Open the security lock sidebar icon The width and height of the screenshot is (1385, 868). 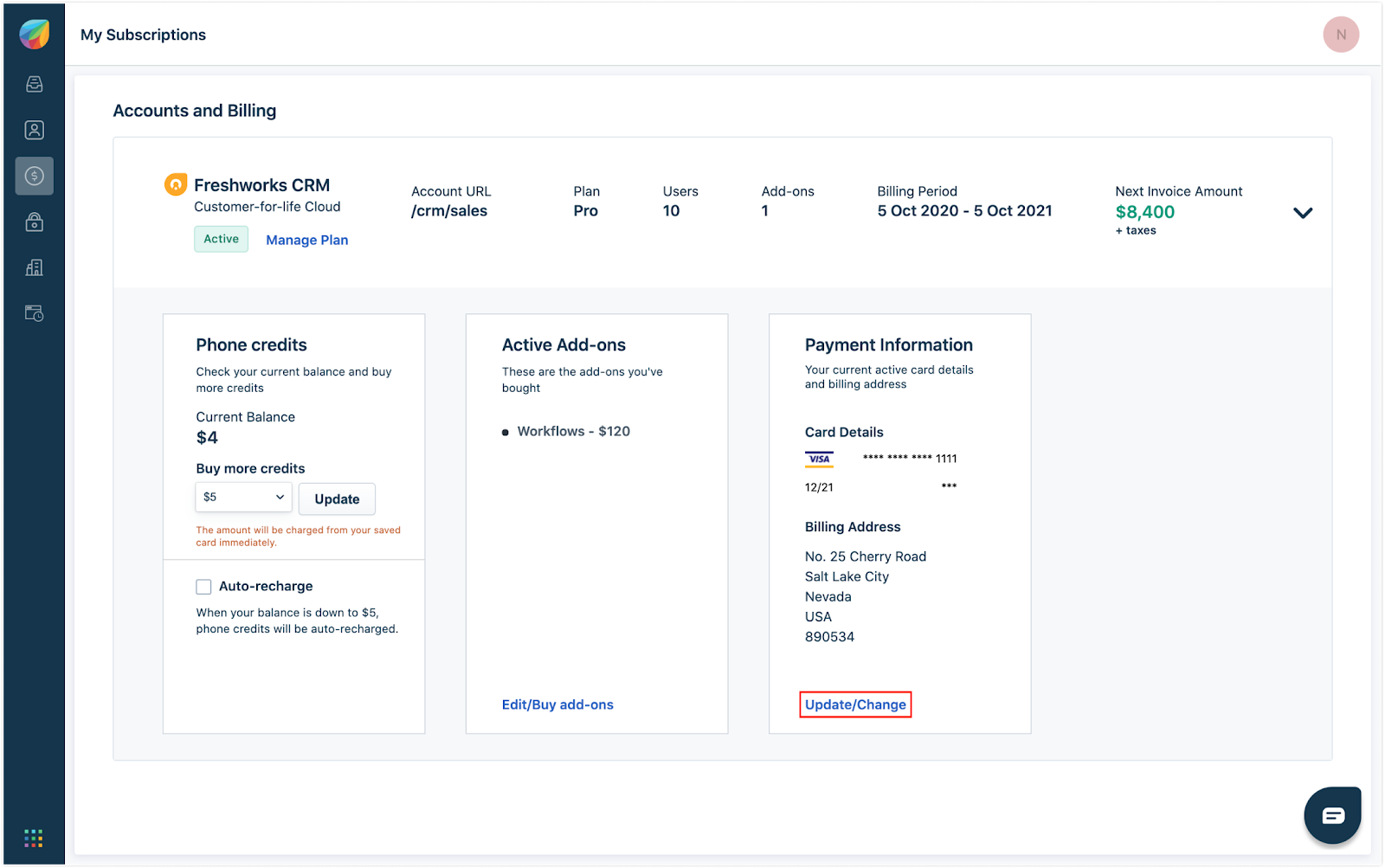point(35,222)
